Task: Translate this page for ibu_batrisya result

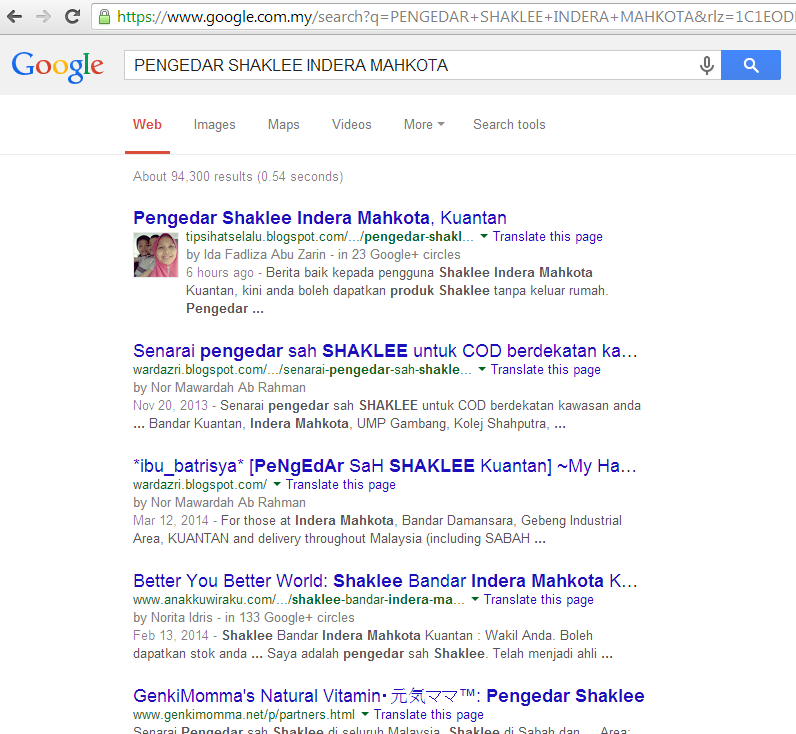Action: (340, 485)
